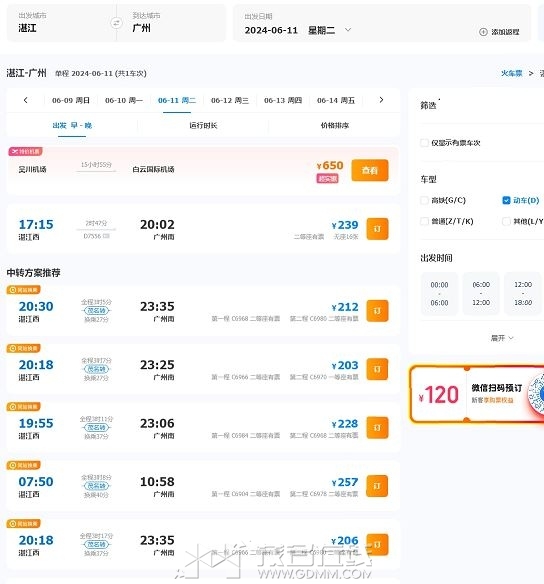544x584 pixels.
Task: Open the 火车票 breadcrumb link
Action: pos(512,73)
